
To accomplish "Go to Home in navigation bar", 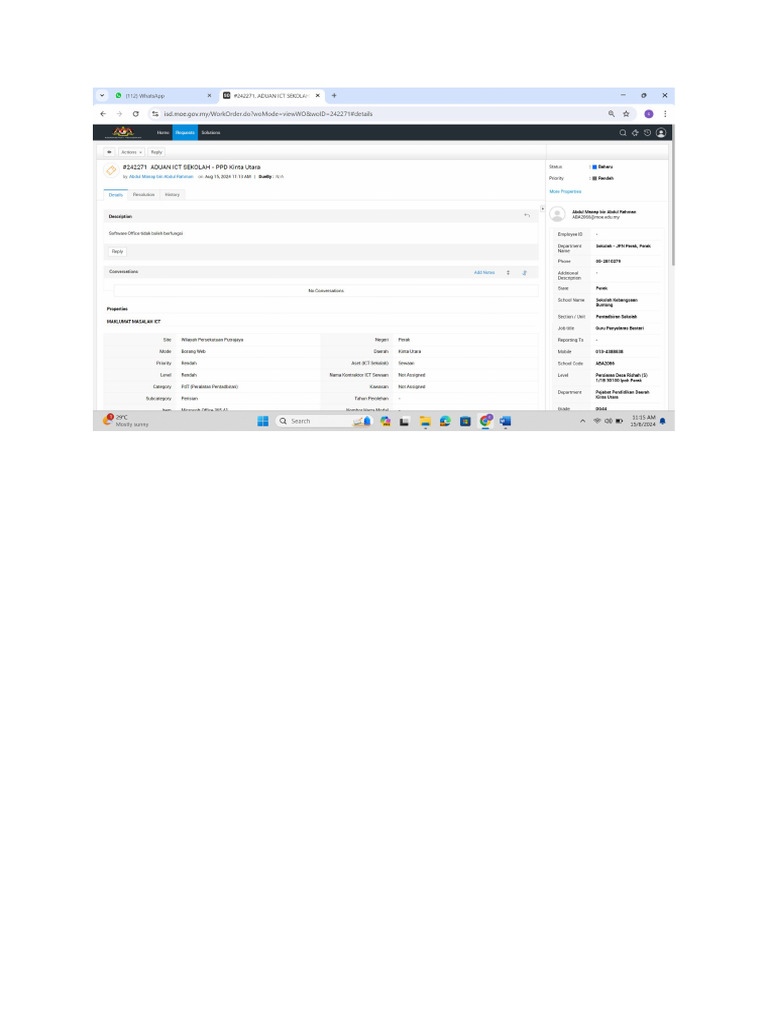I will tap(163, 133).
